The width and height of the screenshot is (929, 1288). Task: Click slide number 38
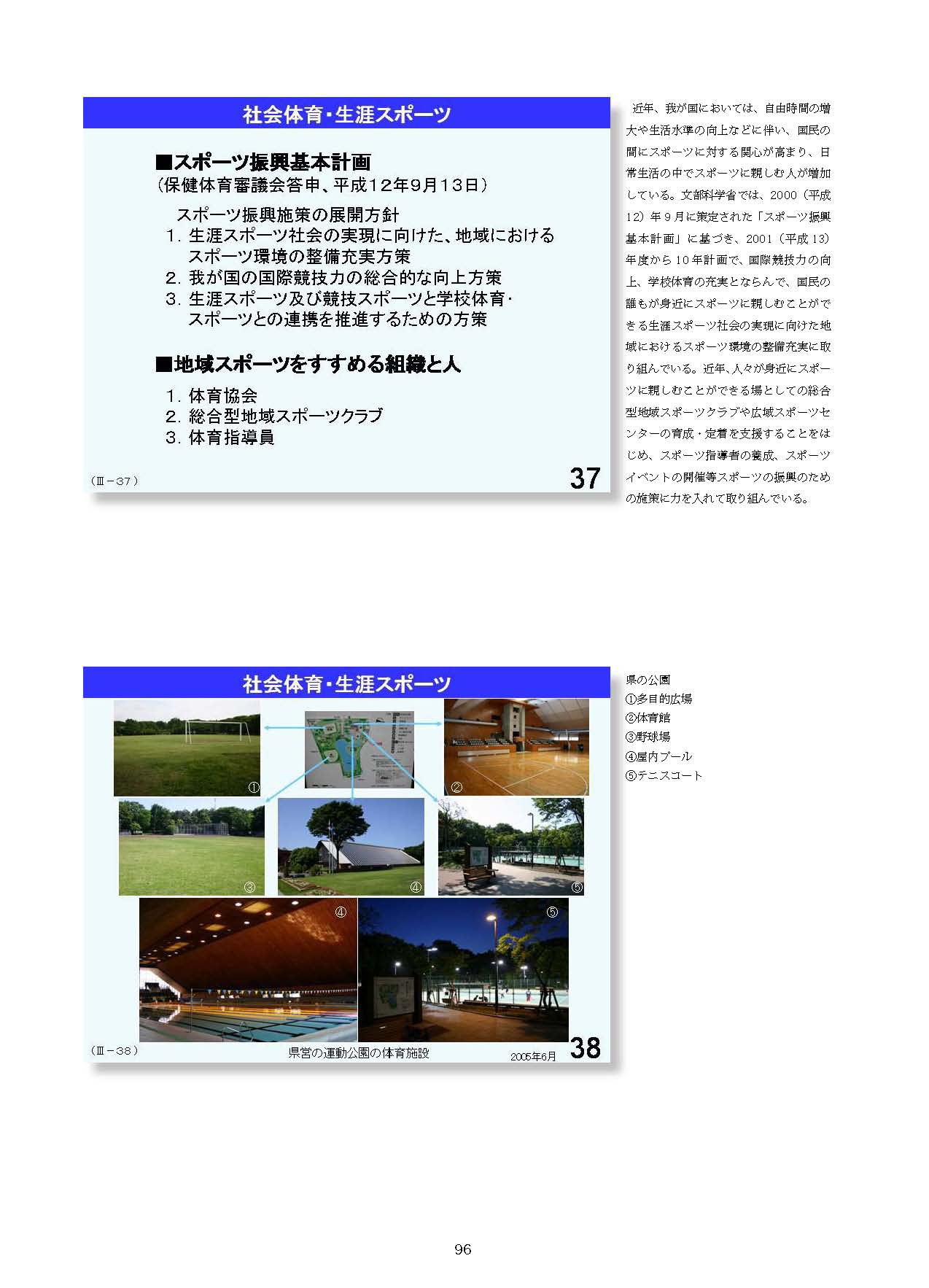(586, 1048)
